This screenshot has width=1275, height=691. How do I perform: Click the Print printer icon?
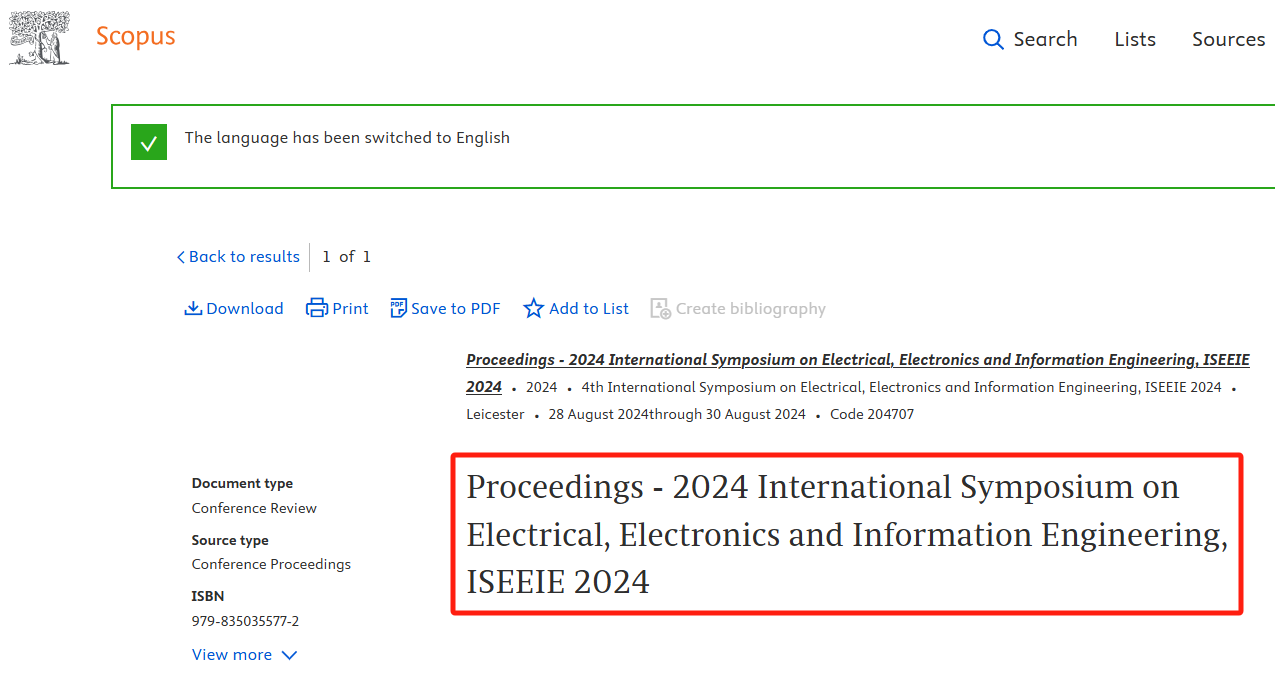click(317, 309)
